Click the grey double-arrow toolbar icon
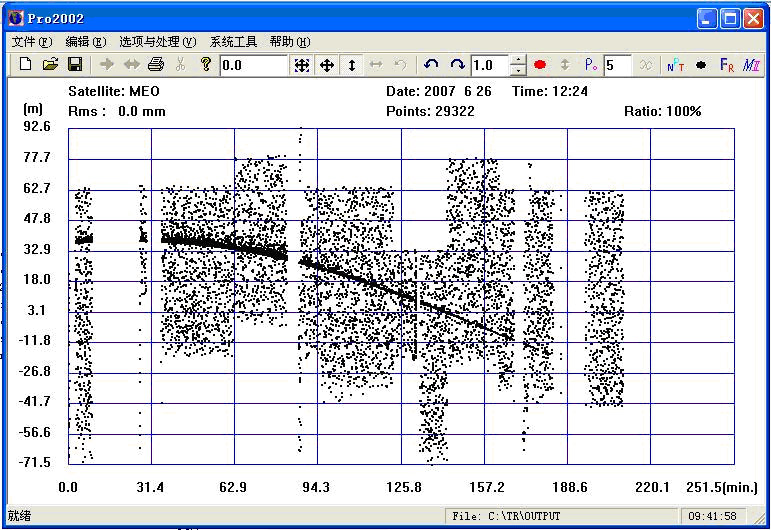 132,64
